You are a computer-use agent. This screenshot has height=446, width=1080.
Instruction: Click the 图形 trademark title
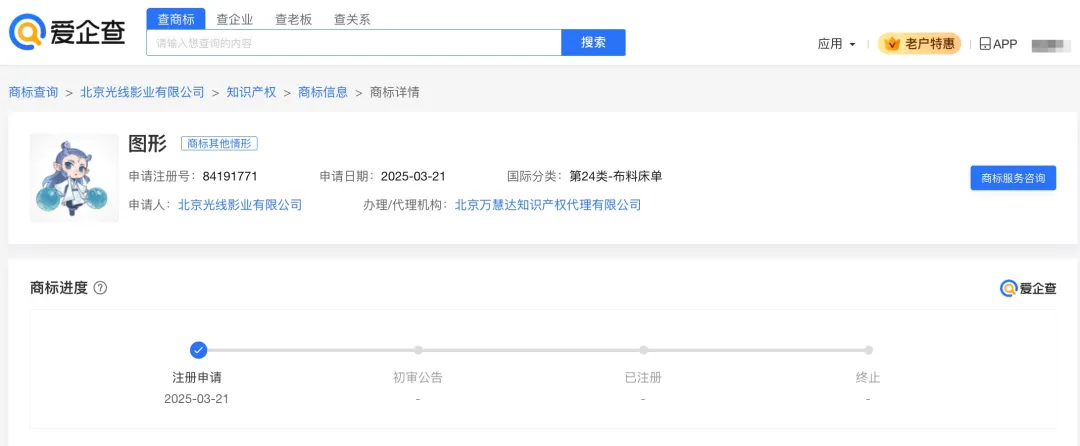(x=147, y=143)
